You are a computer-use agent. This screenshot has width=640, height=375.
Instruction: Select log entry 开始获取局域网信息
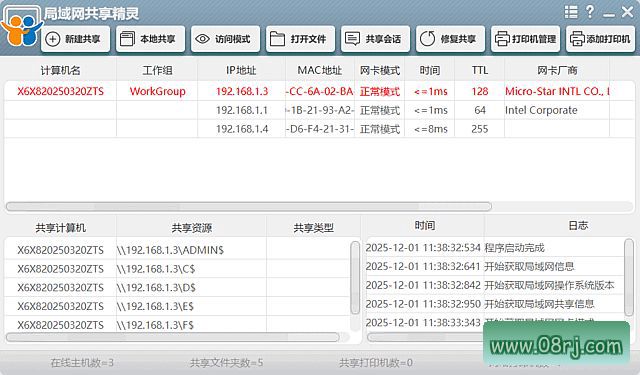495,266
